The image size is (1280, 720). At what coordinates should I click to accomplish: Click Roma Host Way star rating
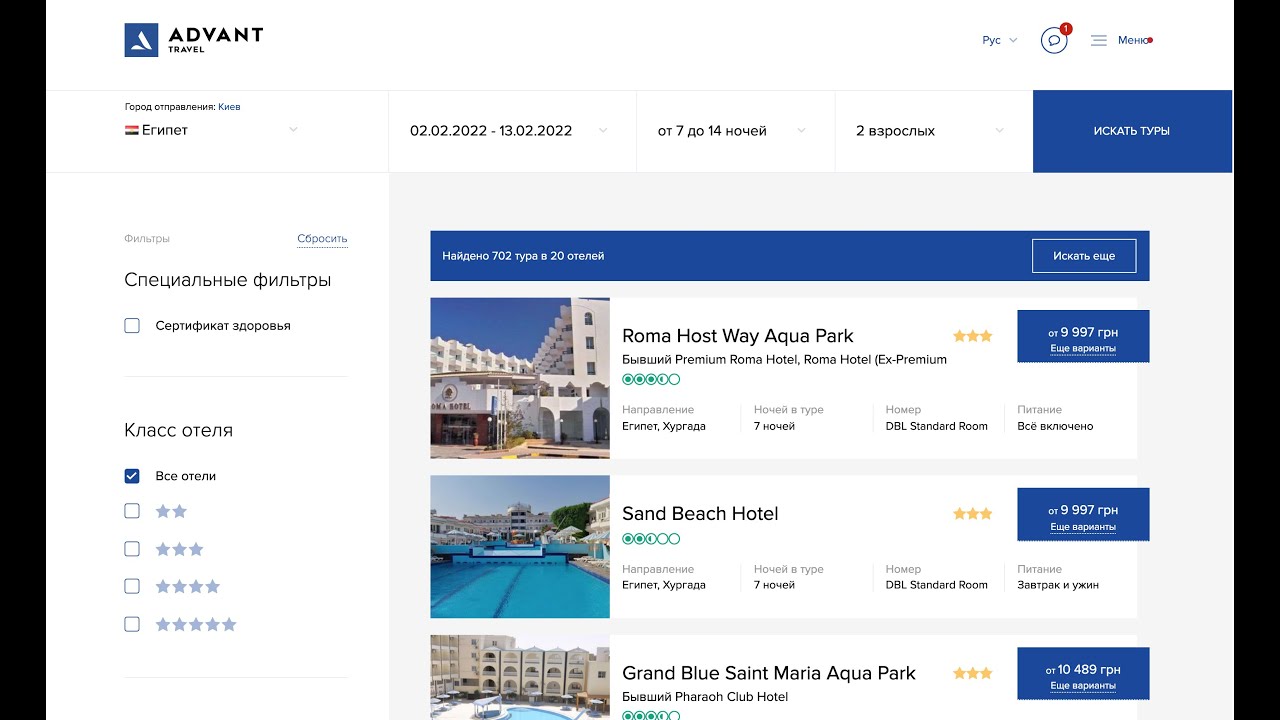click(x=972, y=336)
